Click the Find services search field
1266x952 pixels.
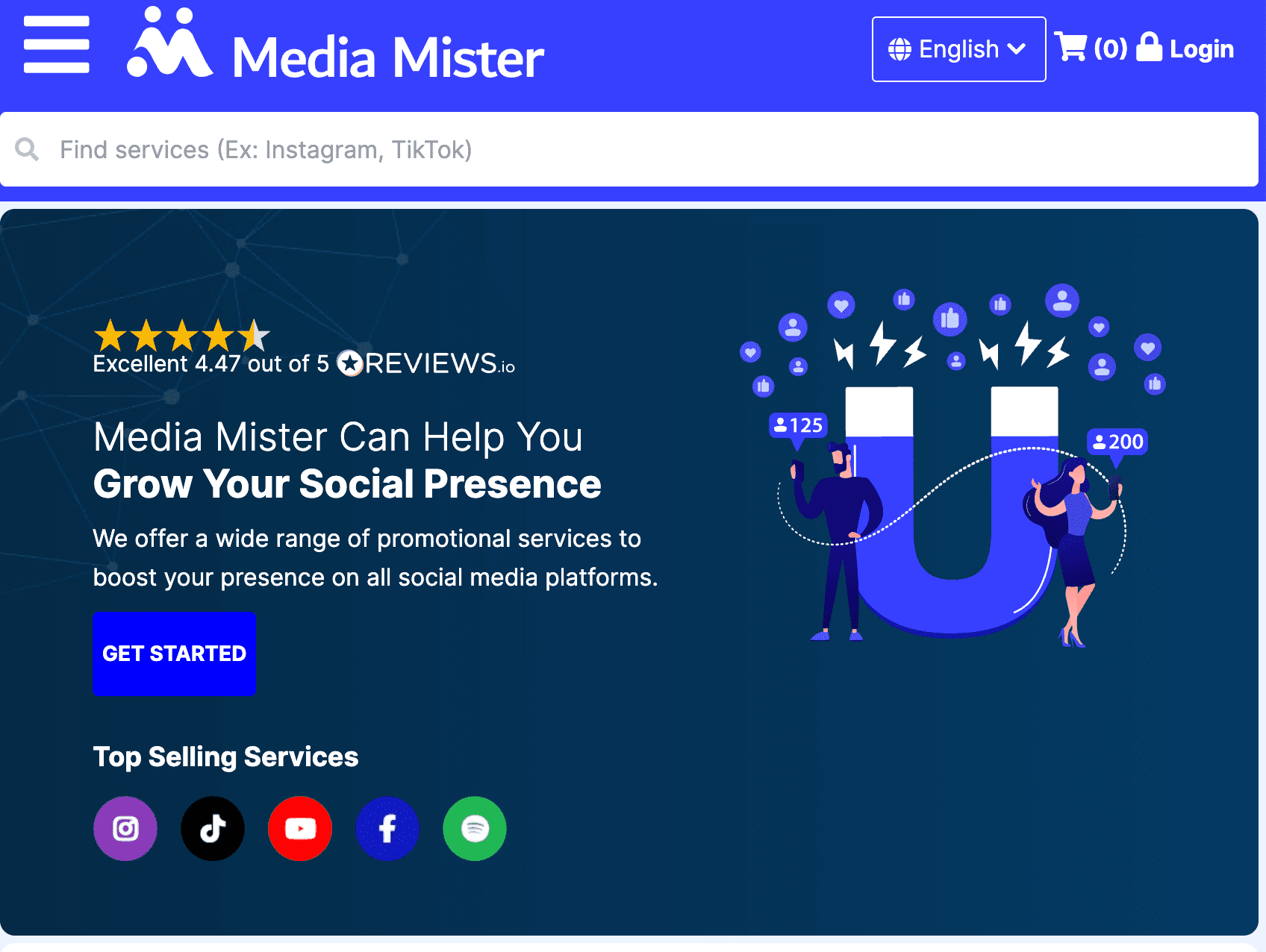[448, 149]
